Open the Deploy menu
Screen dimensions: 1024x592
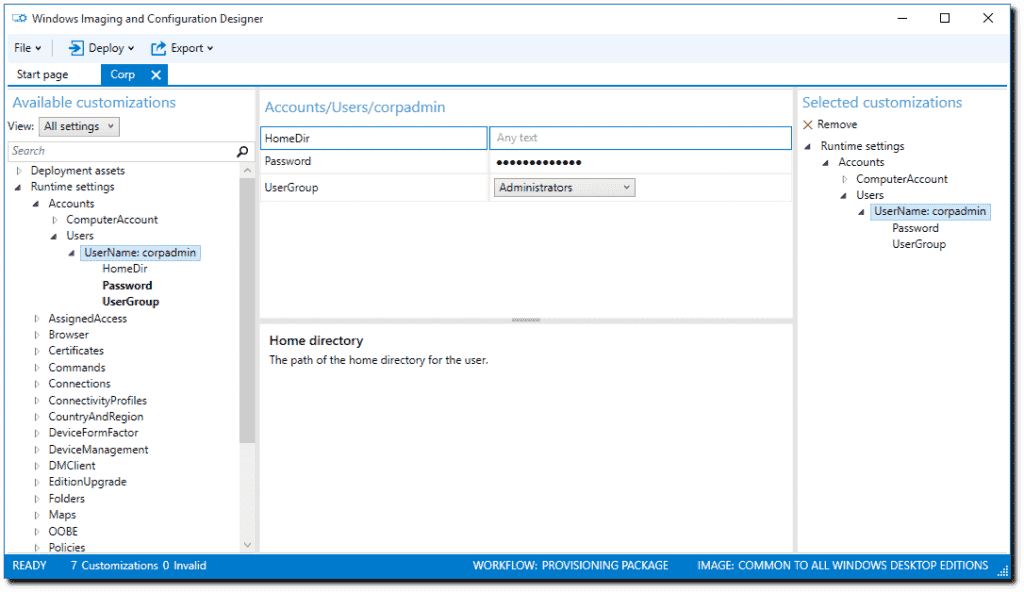101,48
